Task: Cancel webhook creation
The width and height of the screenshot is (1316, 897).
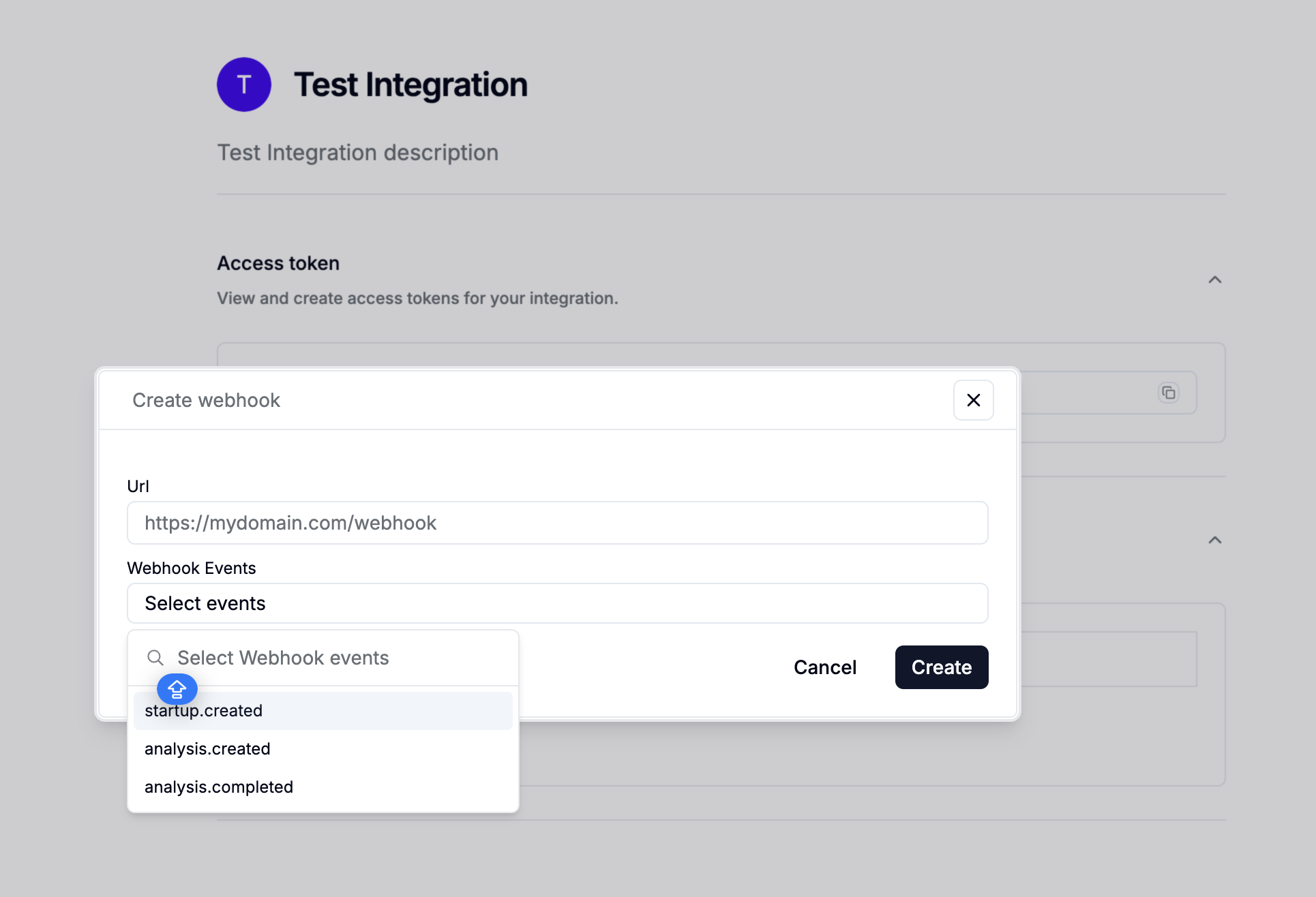Action: coord(824,667)
